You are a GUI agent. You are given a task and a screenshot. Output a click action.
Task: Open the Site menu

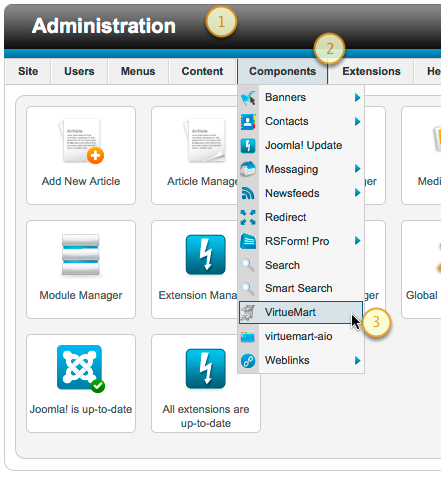point(28,71)
